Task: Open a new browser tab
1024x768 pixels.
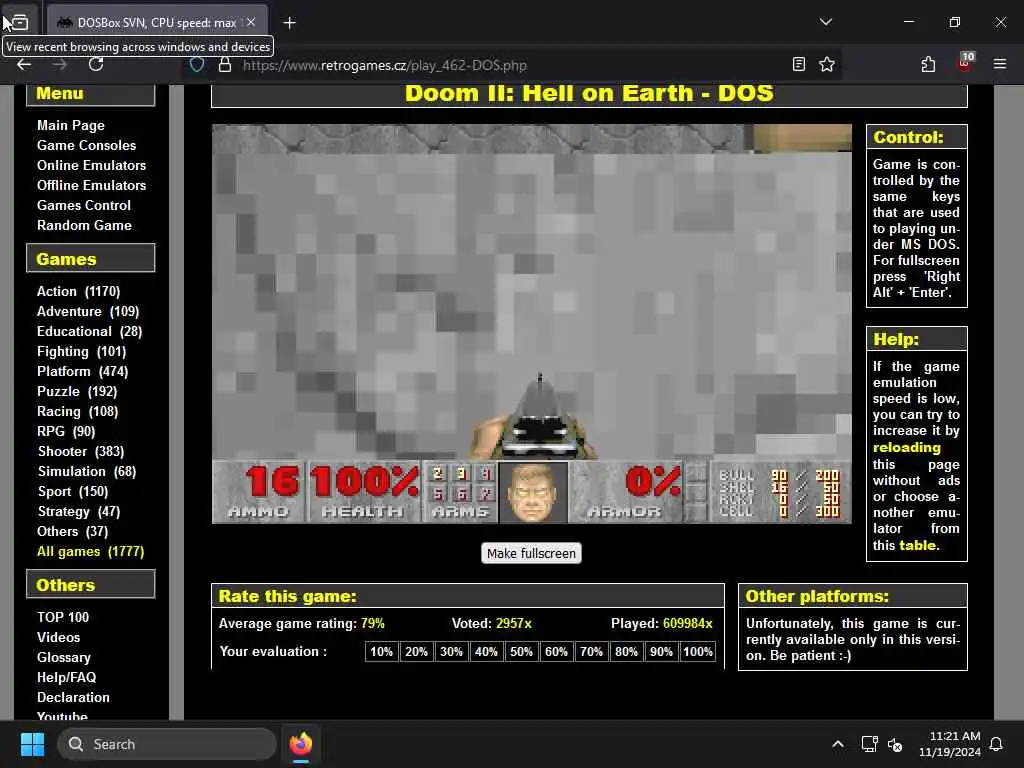Action: [x=289, y=23]
